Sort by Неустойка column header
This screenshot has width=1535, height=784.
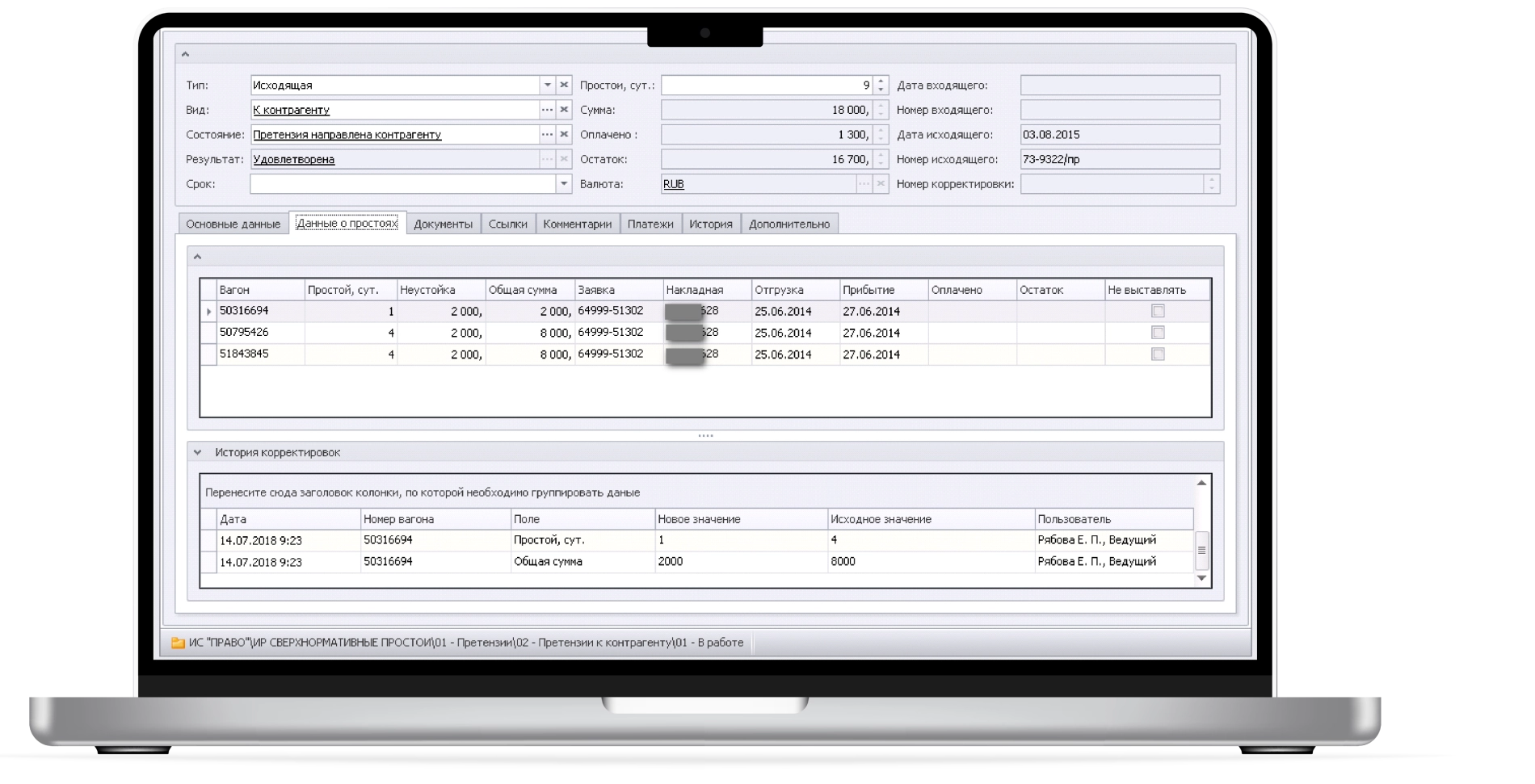(x=440, y=290)
